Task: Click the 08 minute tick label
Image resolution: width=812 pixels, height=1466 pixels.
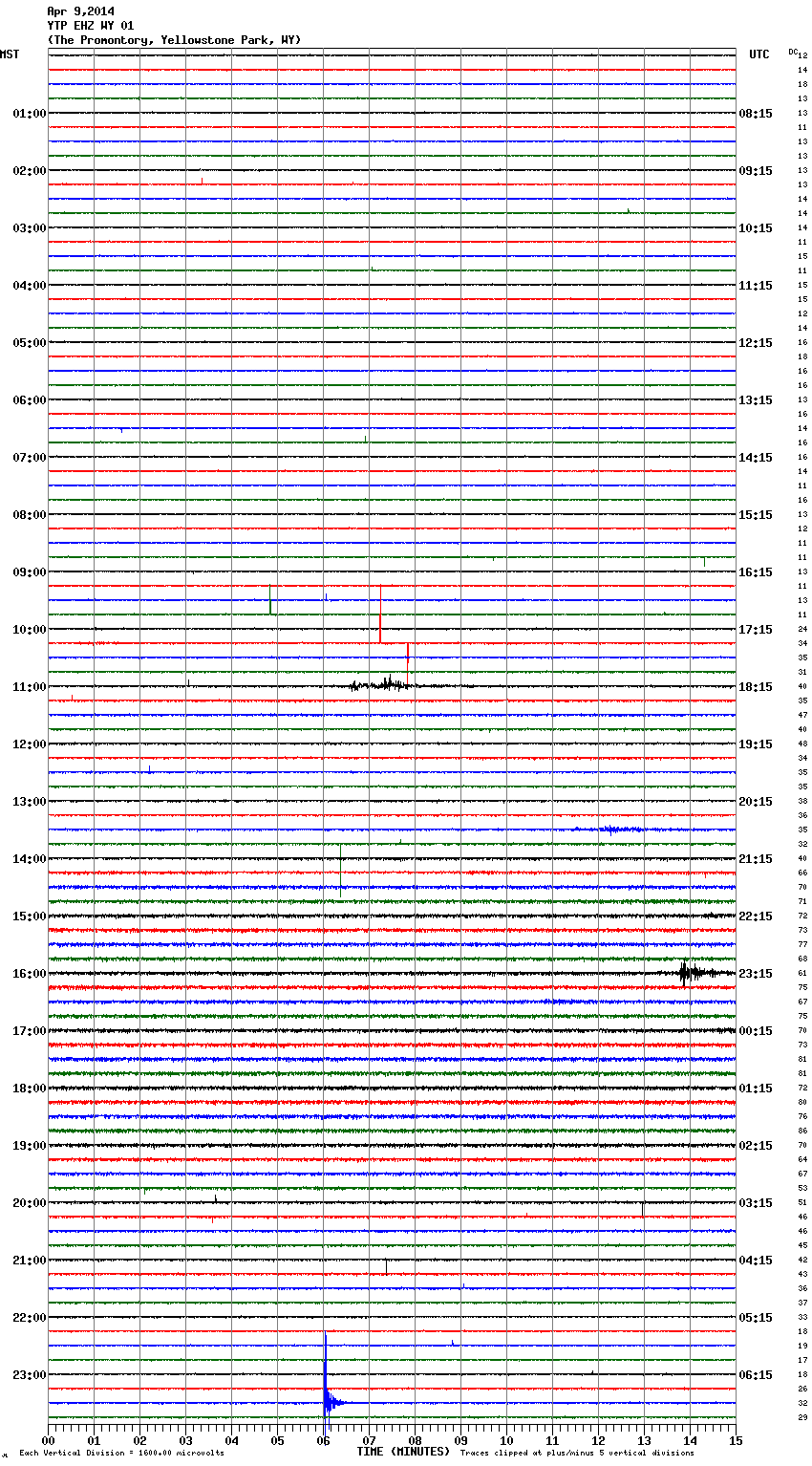Action: pos(415,1440)
